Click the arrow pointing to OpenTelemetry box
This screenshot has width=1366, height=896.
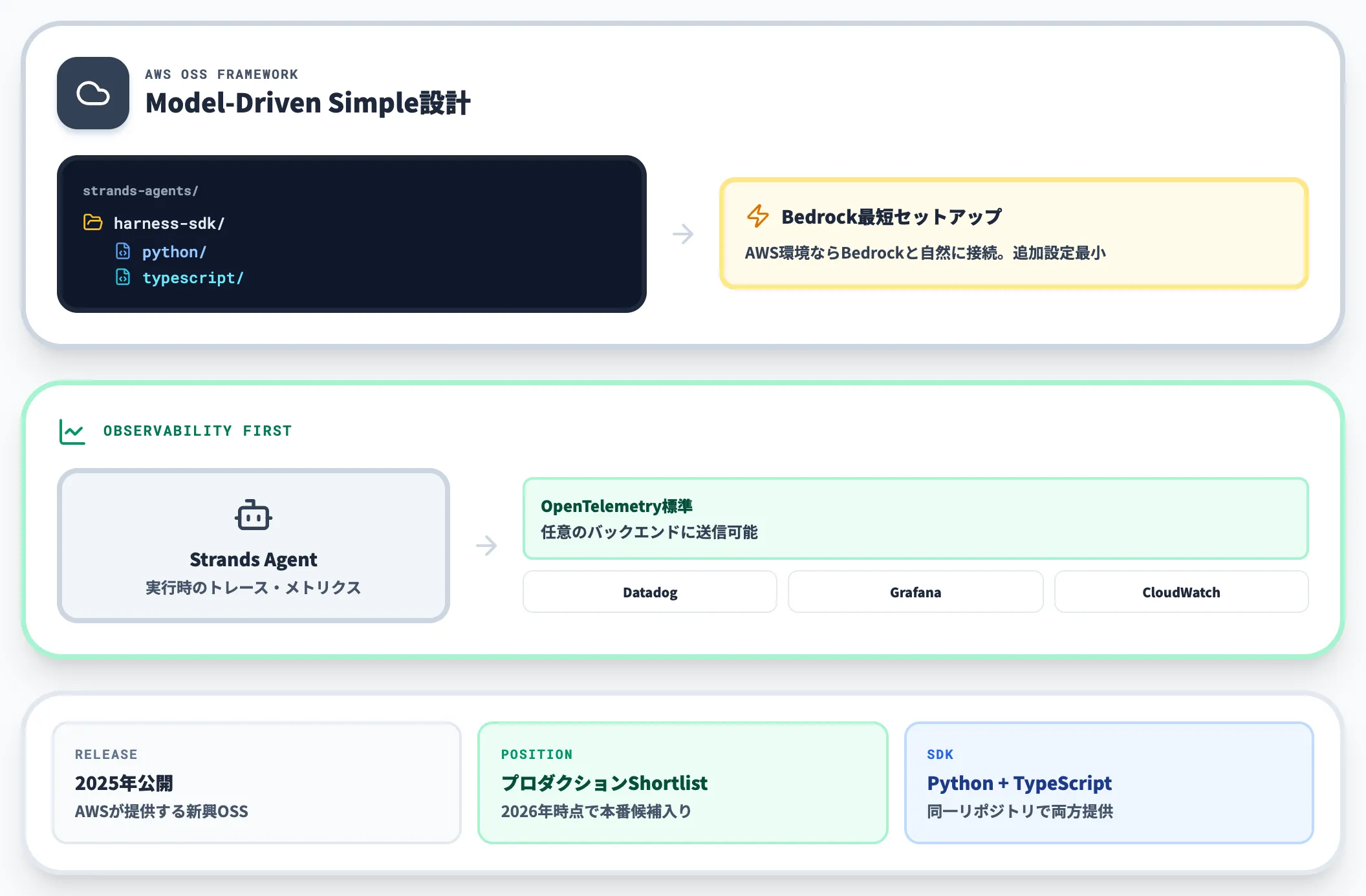click(x=486, y=546)
